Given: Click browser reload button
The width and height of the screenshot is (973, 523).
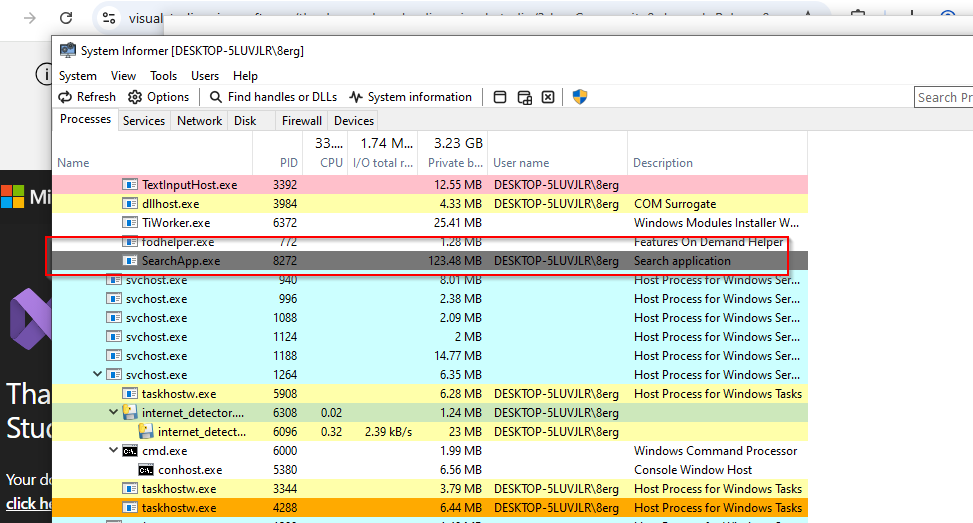Looking at the screenshot, I should click(66, 18).
